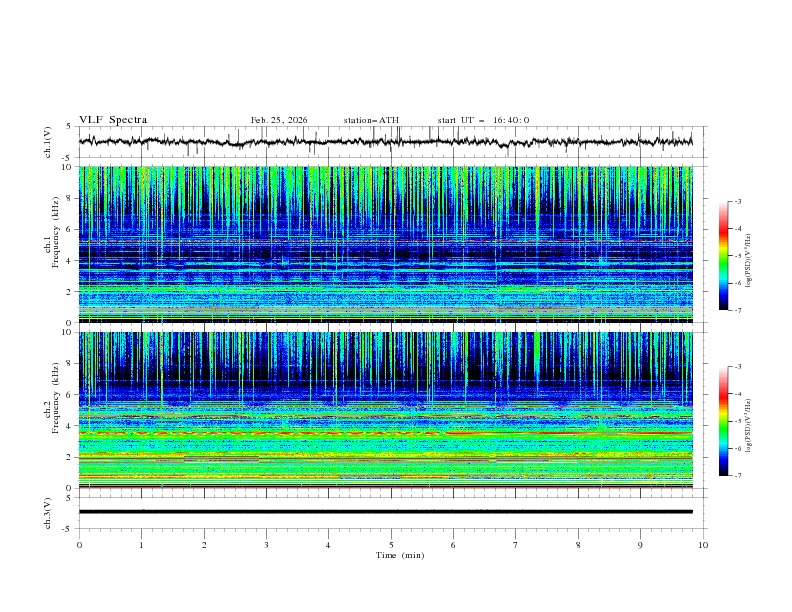The height and width of the screenshot is (612, 792).
Task: Click the red 3.5 kHz band in ch.2 spectrogram
Action: 386,433
